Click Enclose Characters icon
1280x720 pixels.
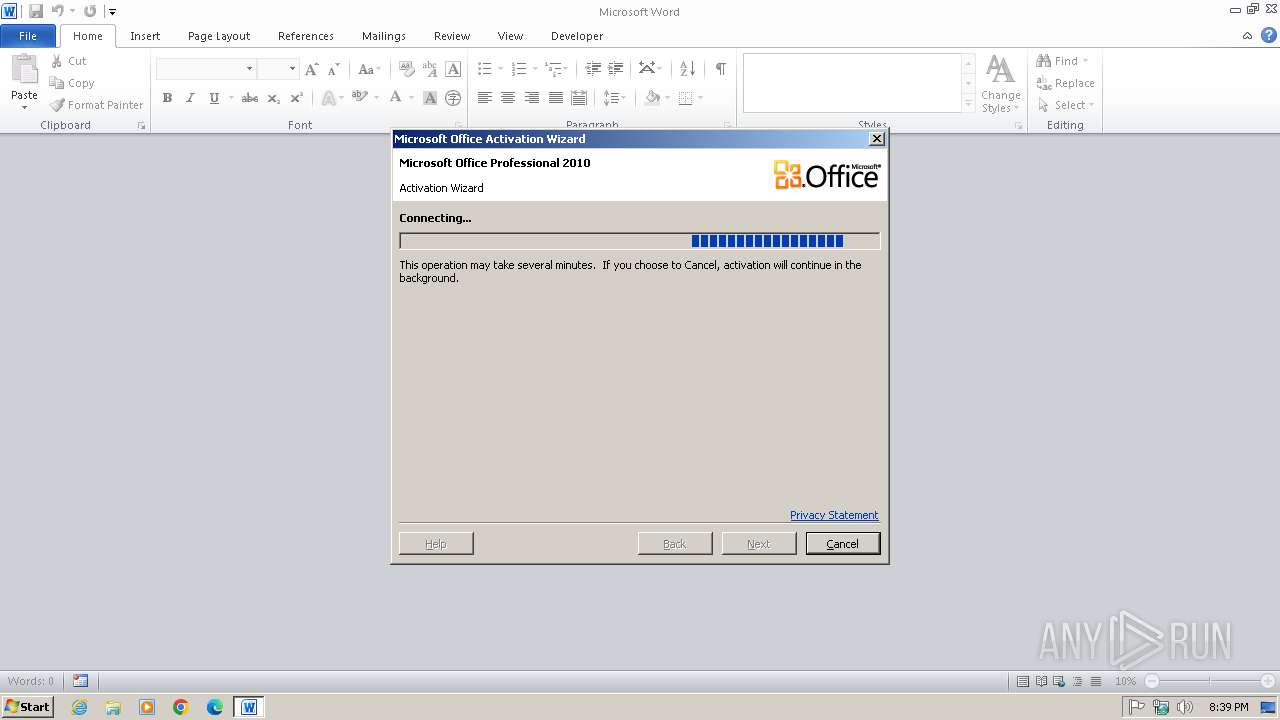tap(453, 98)
